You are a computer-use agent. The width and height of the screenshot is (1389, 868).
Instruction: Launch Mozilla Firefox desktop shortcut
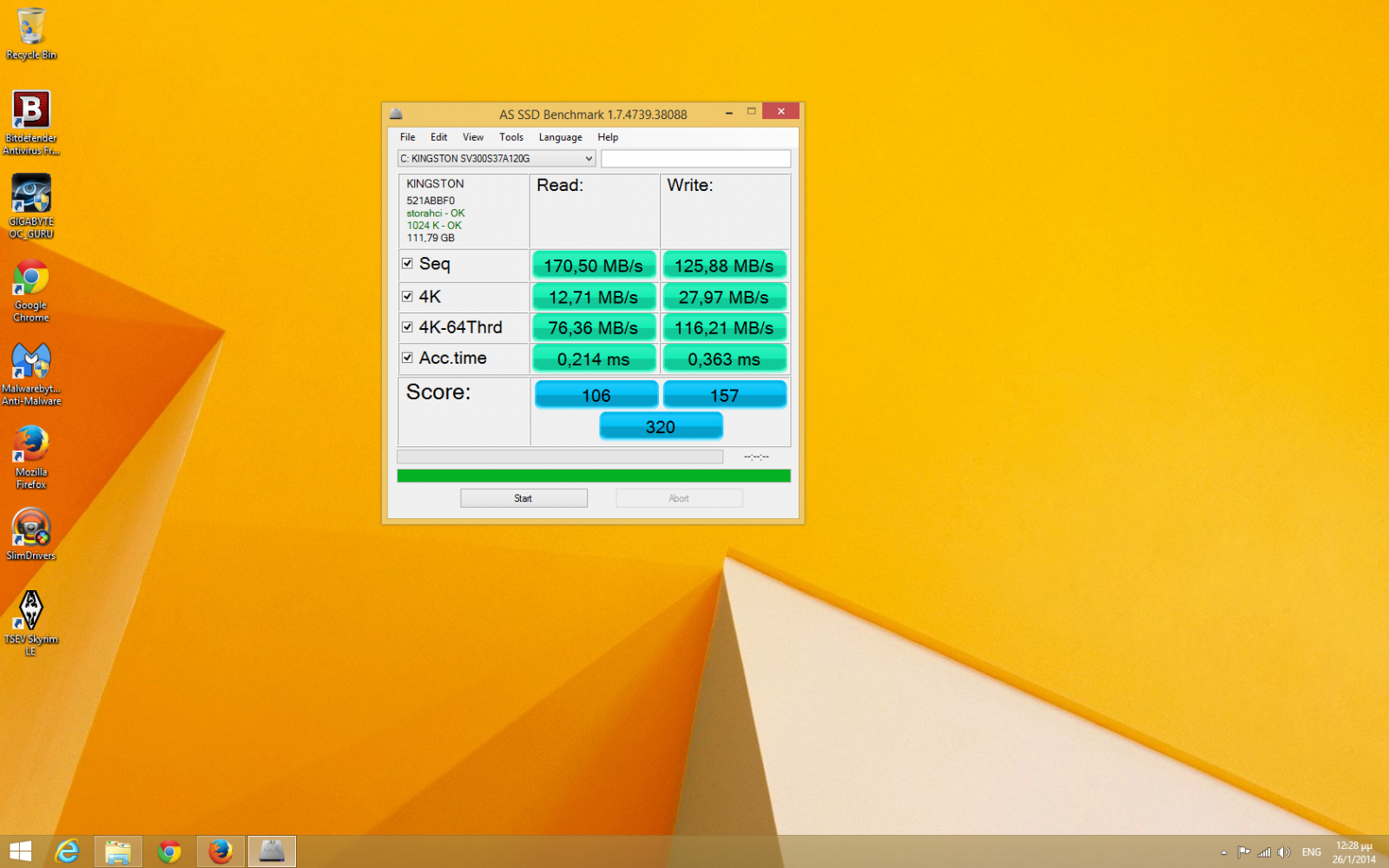pos(31,457)
